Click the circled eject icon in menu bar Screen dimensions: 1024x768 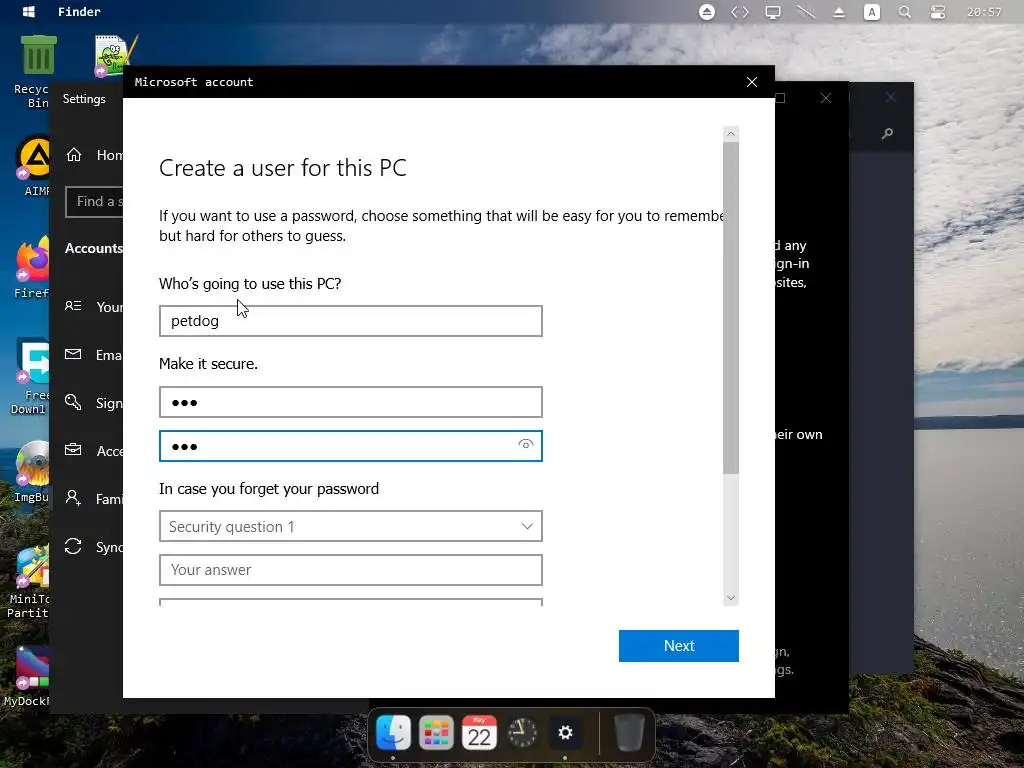[707, 12]
